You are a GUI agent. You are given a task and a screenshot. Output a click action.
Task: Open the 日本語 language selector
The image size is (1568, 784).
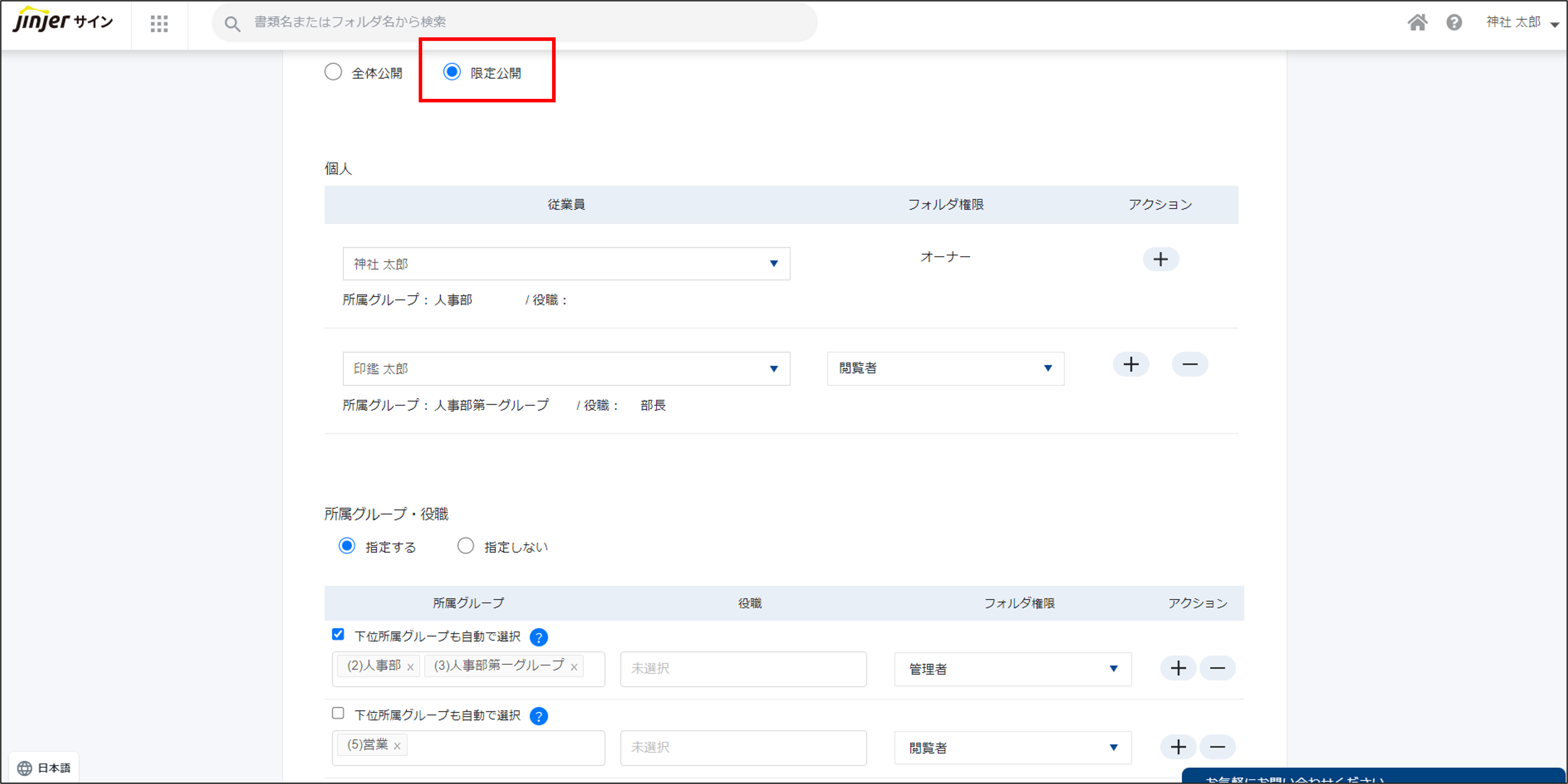(x=44, y=768)
